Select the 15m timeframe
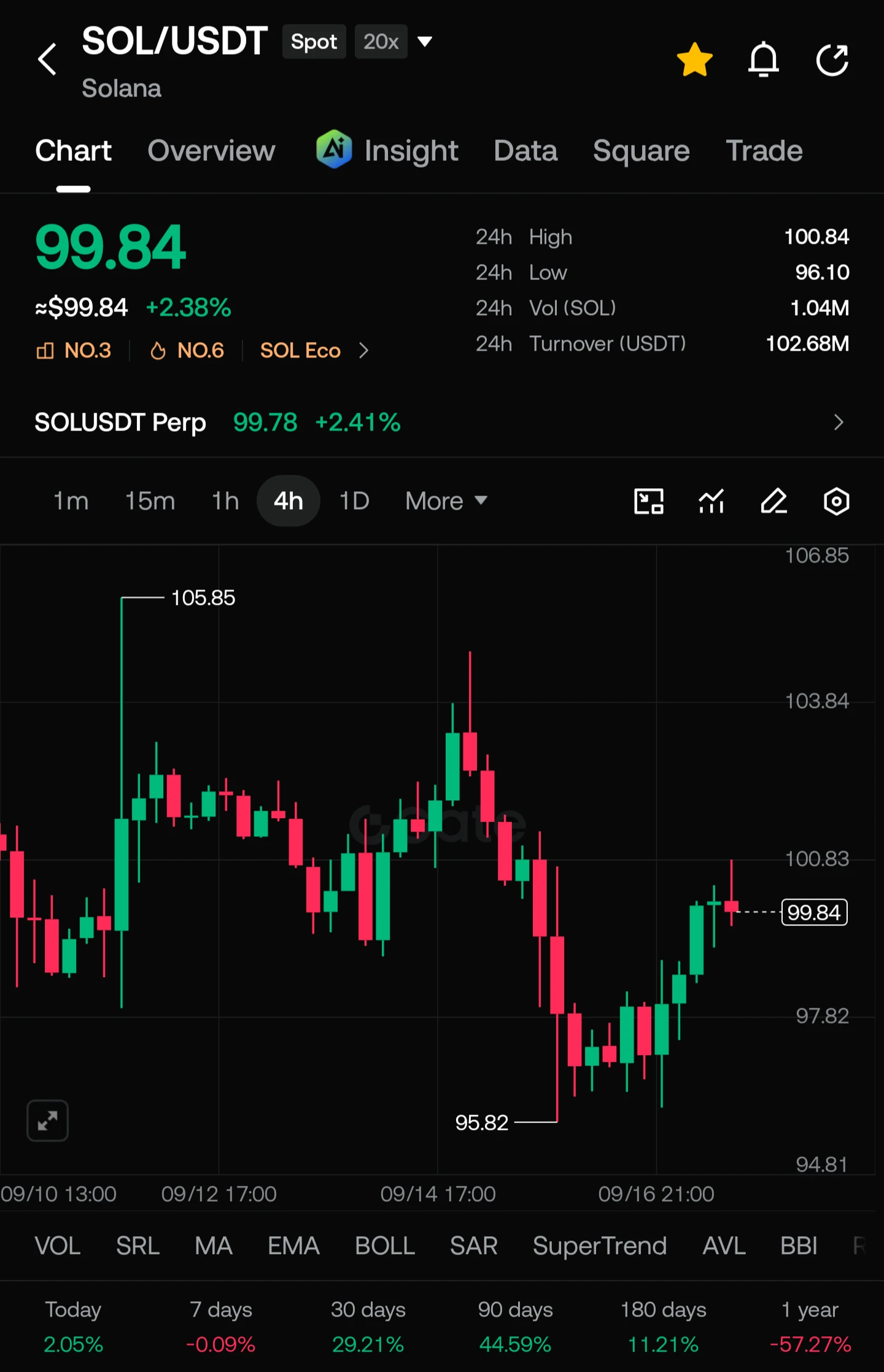Viewport: 884px width, 1372px height. click(150, 501)
